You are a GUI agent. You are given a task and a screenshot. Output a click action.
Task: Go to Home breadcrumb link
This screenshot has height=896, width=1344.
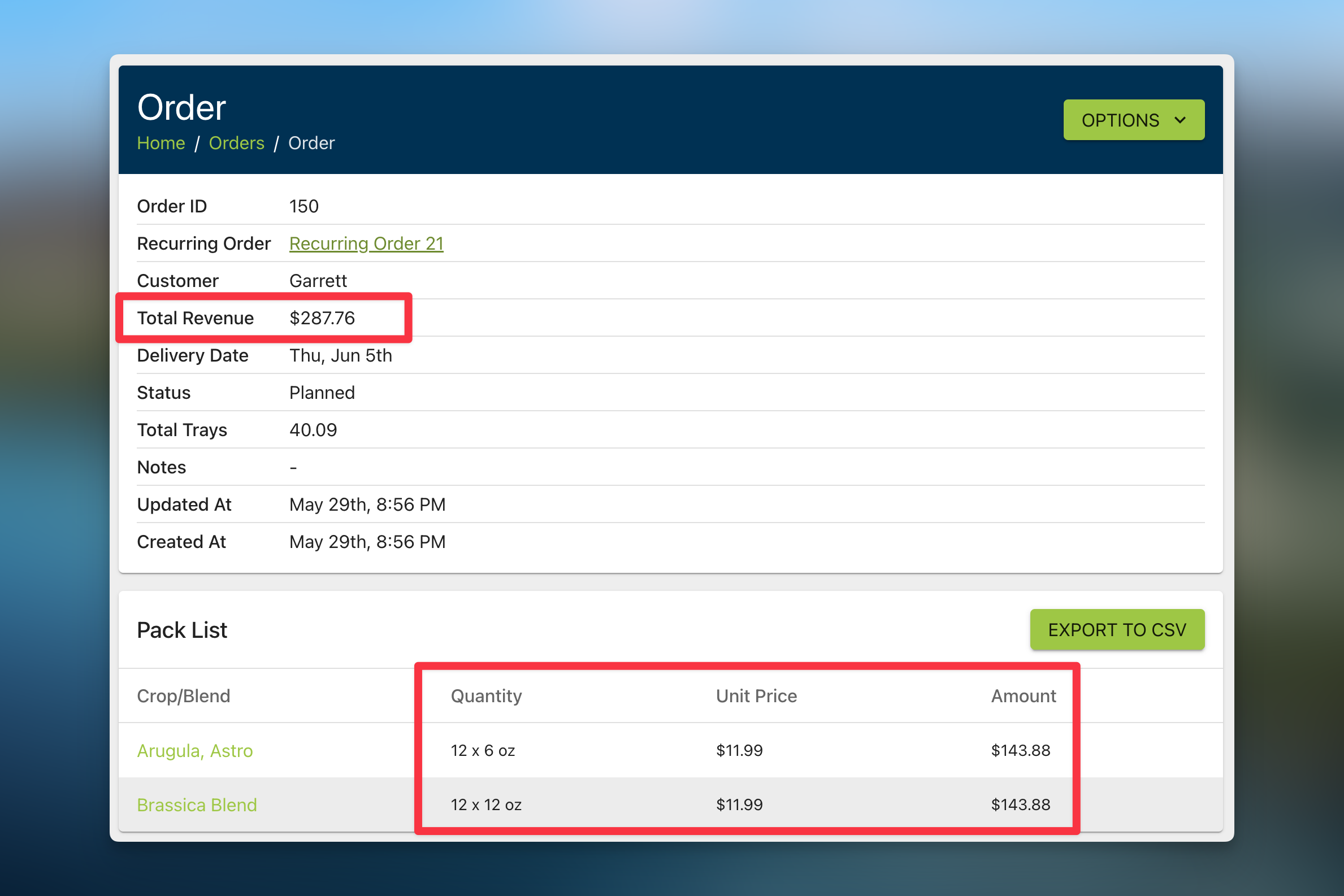pos(161,143)
